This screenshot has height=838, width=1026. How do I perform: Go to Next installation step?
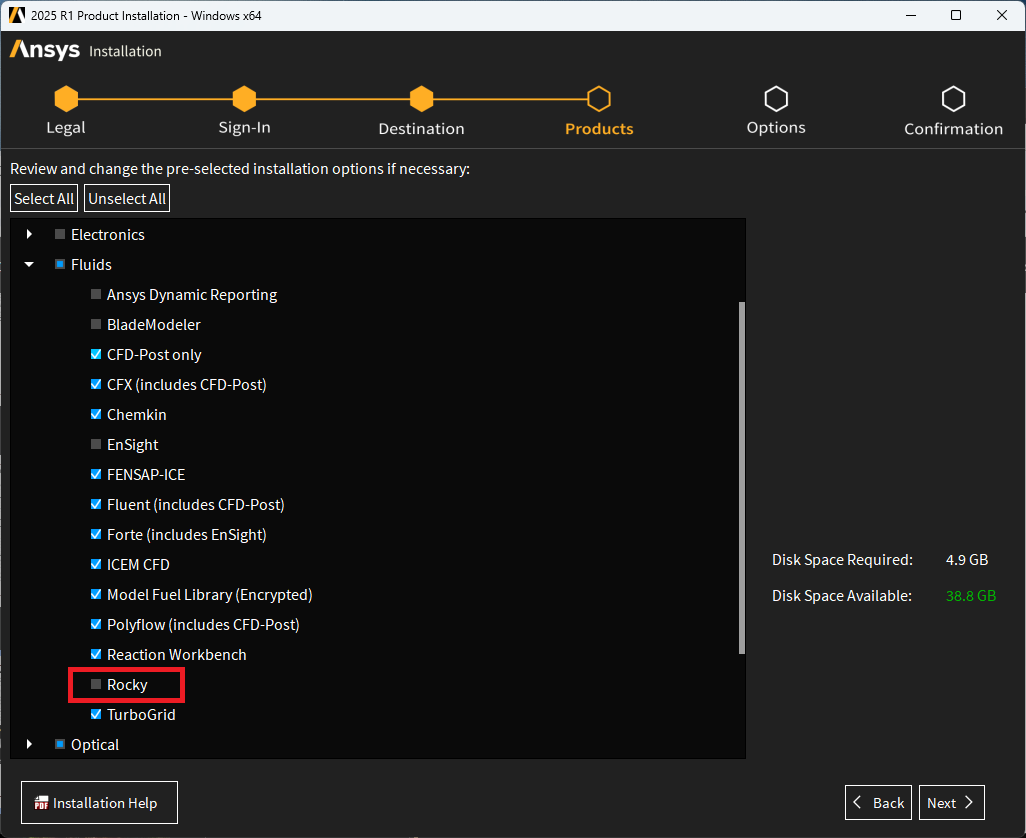click(951, 803)
